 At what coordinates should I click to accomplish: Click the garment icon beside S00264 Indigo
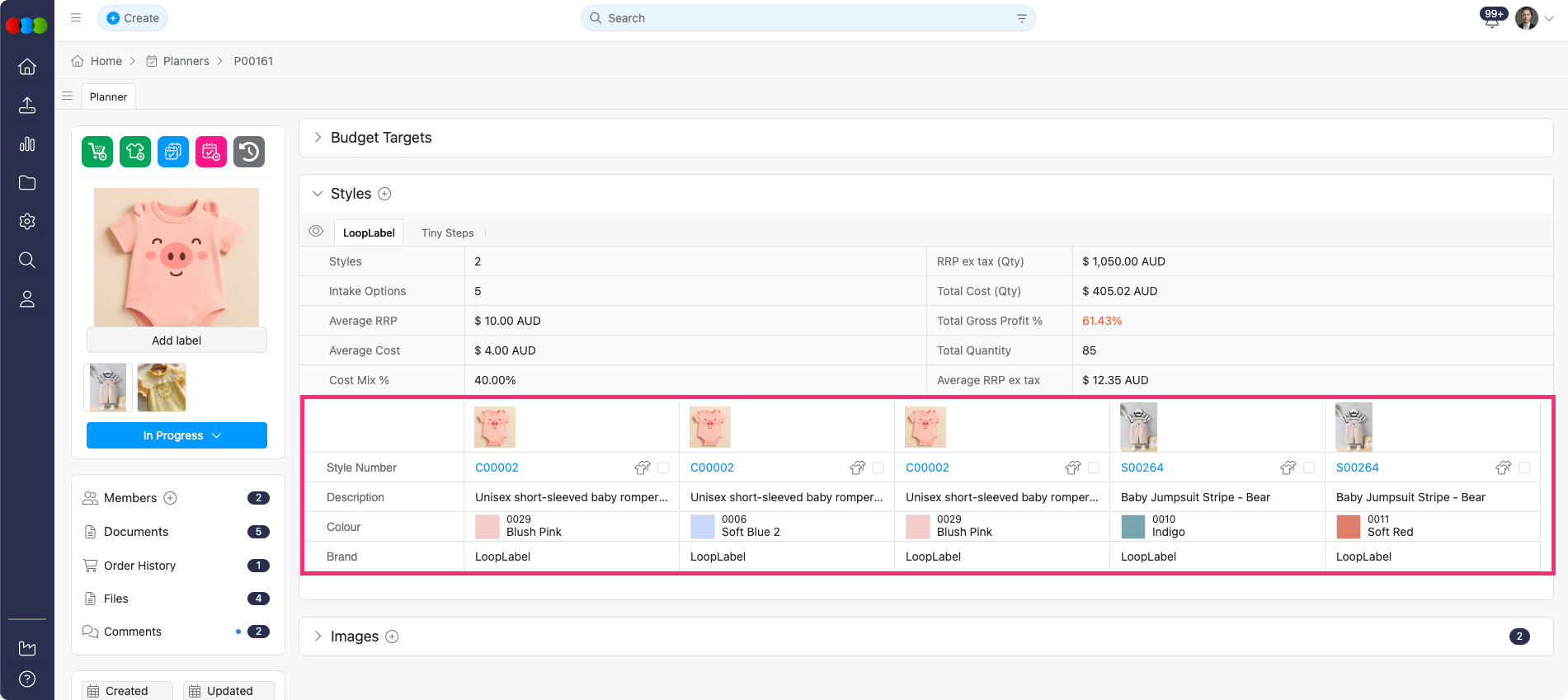(x=1288, y=467)
